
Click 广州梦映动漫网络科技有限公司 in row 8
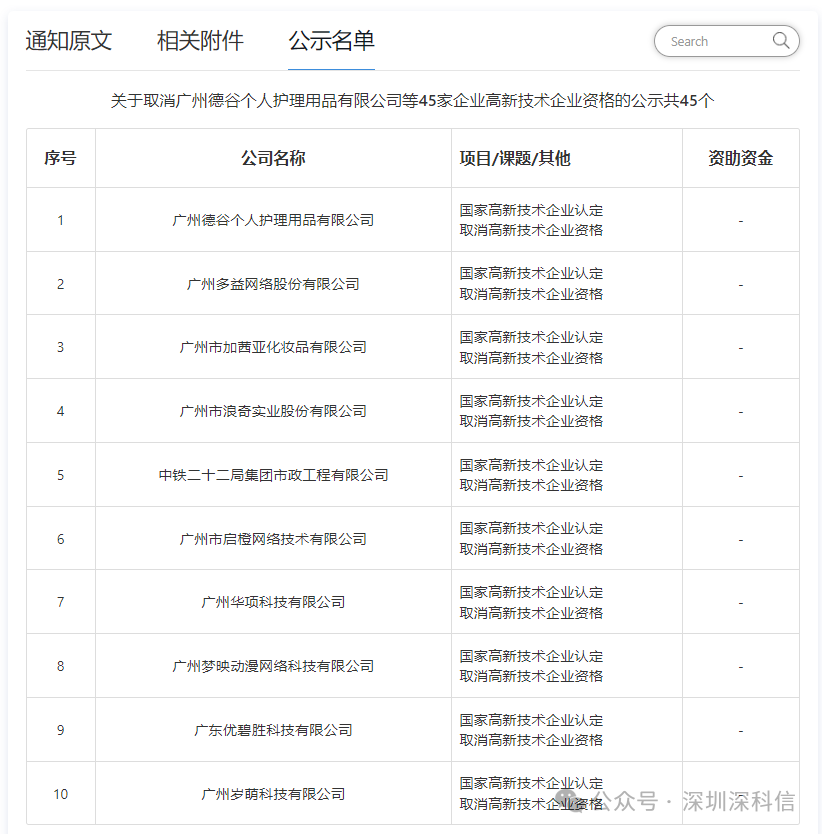[x=274, y=666]
